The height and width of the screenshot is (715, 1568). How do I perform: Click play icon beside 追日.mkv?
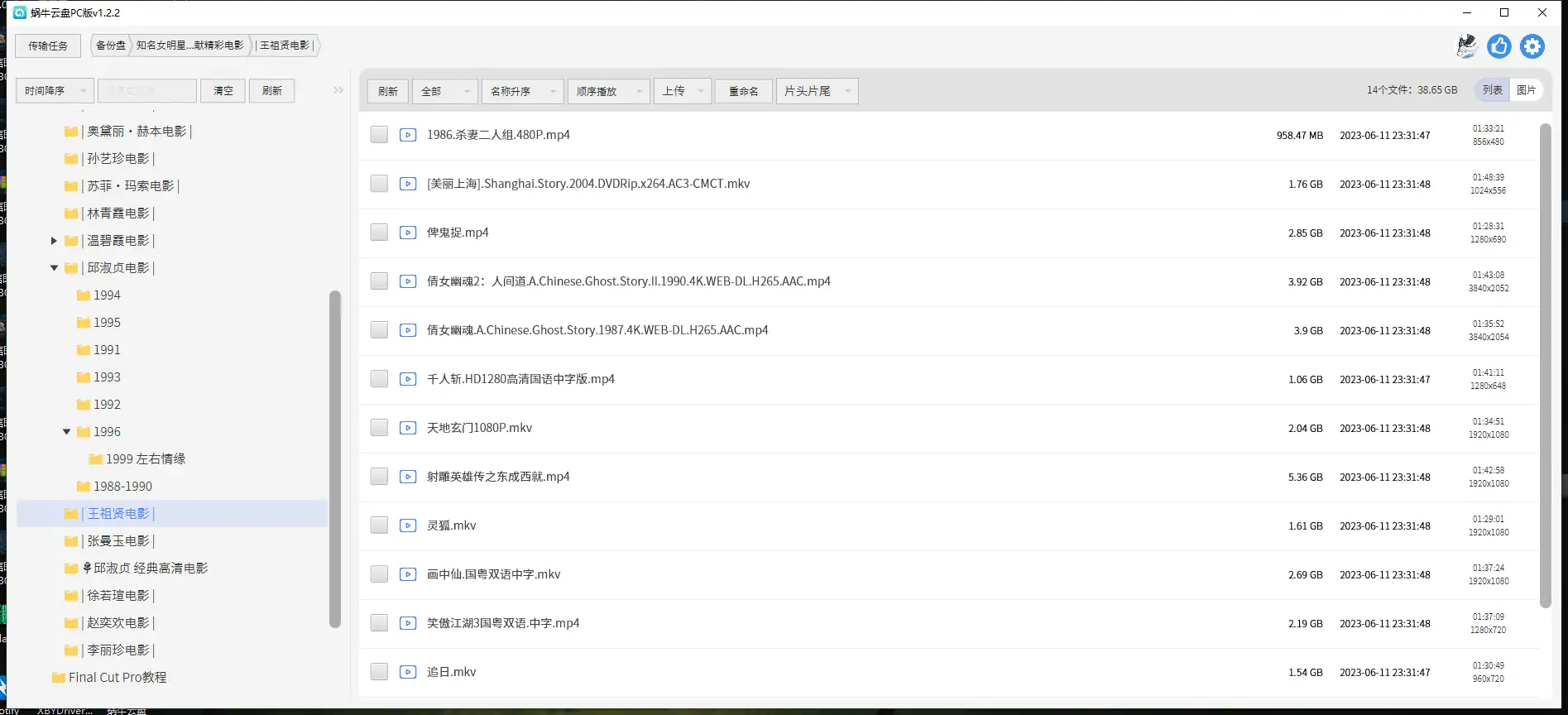point(408,672)
